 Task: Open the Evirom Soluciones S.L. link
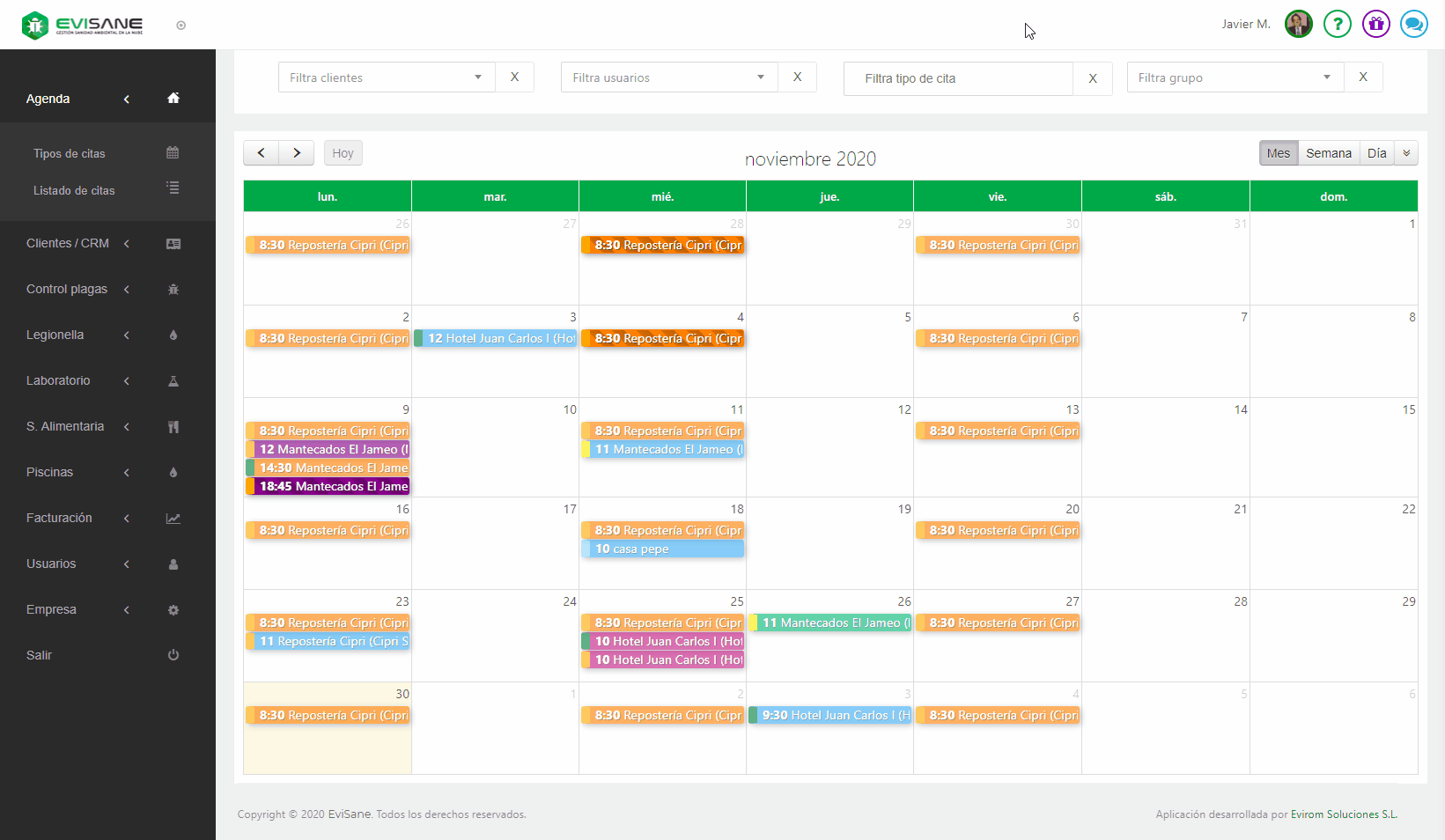pyautogui.click(x=1344, y=814)
